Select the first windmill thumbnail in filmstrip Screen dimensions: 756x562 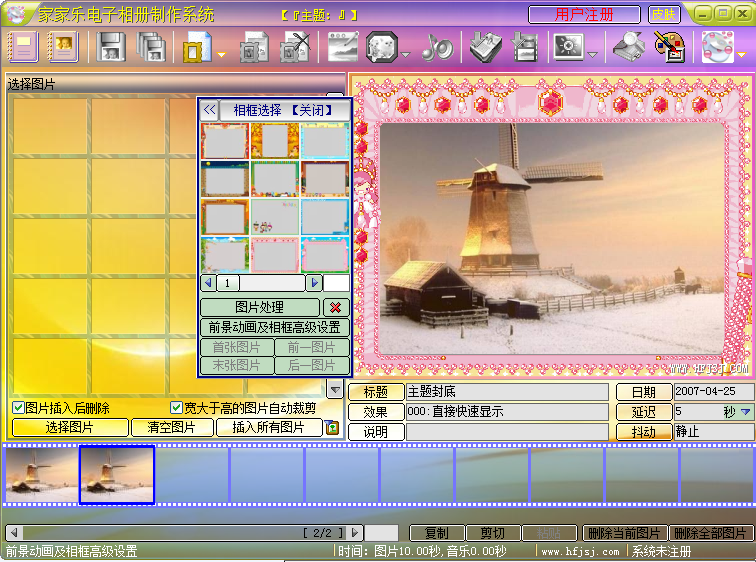click(41, 475)
